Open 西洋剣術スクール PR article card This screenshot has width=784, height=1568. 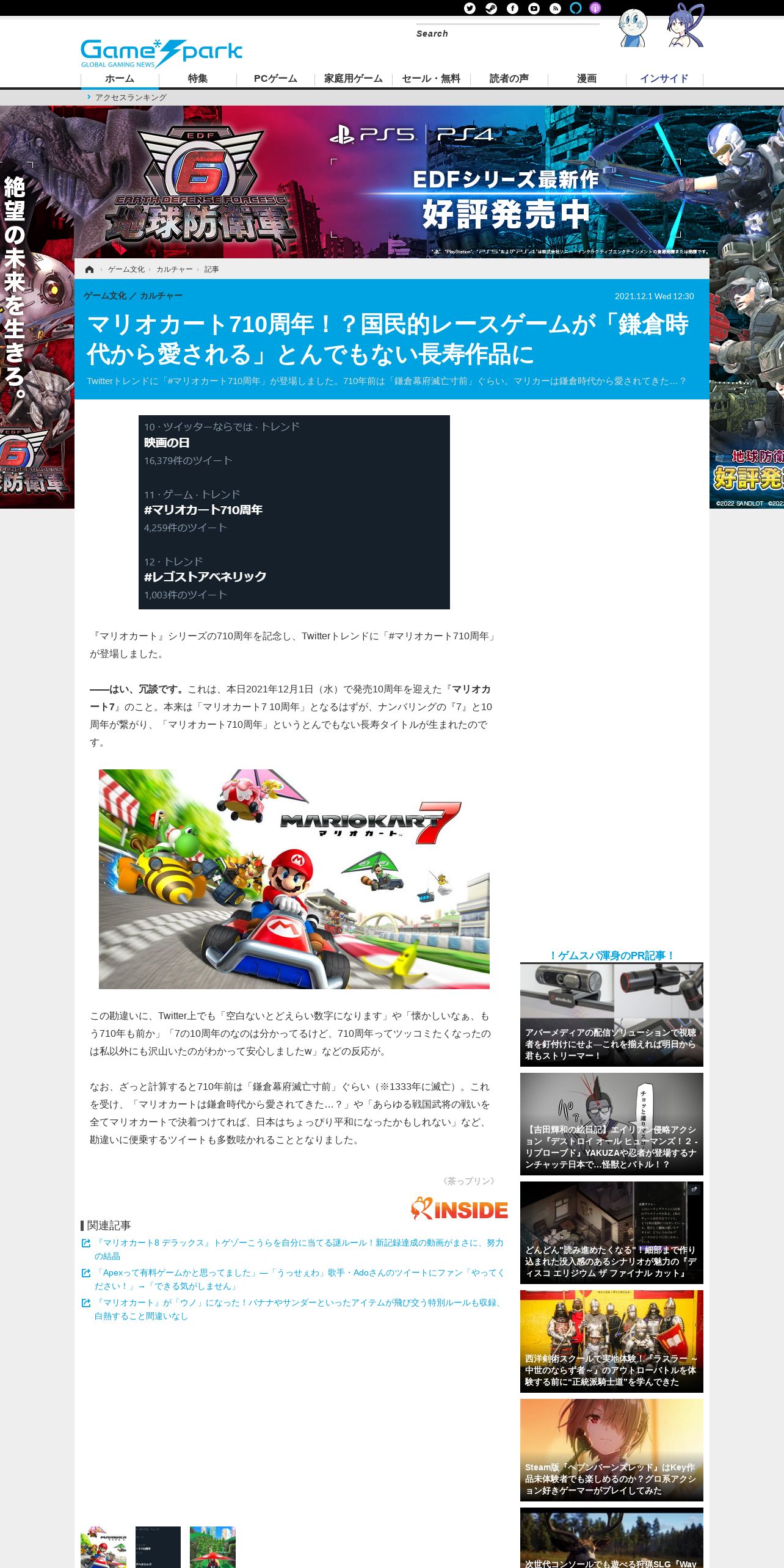click(612, 1341)
